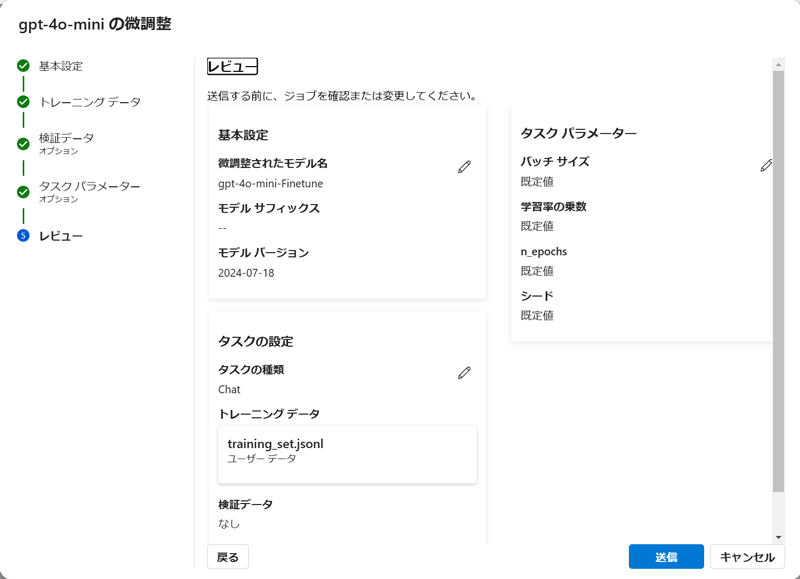Go to the 基本設定 wizard step

pyautogui.click(x=61, y=66)
